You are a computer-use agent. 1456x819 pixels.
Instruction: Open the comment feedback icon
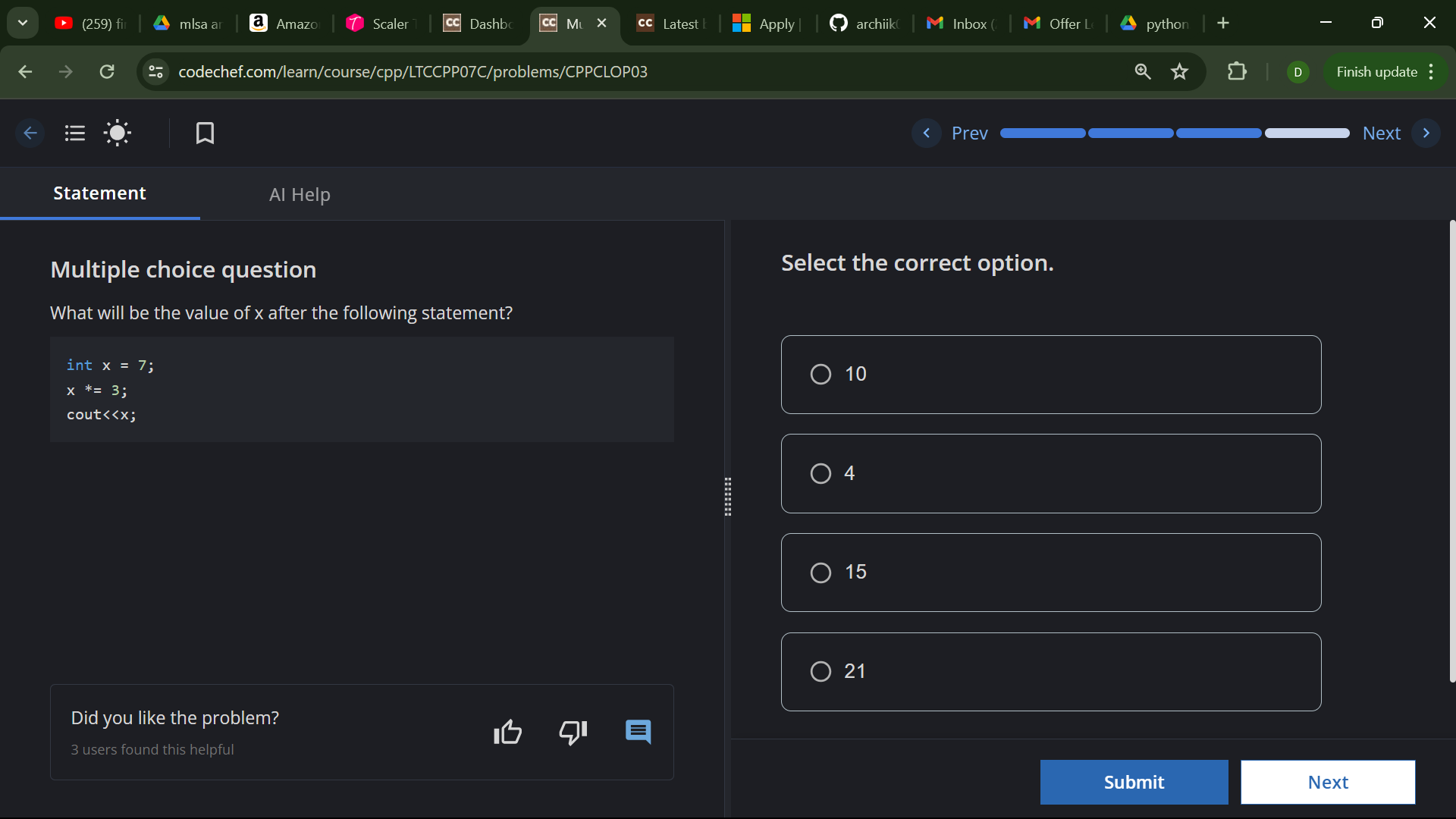click(x=638, y=733)
